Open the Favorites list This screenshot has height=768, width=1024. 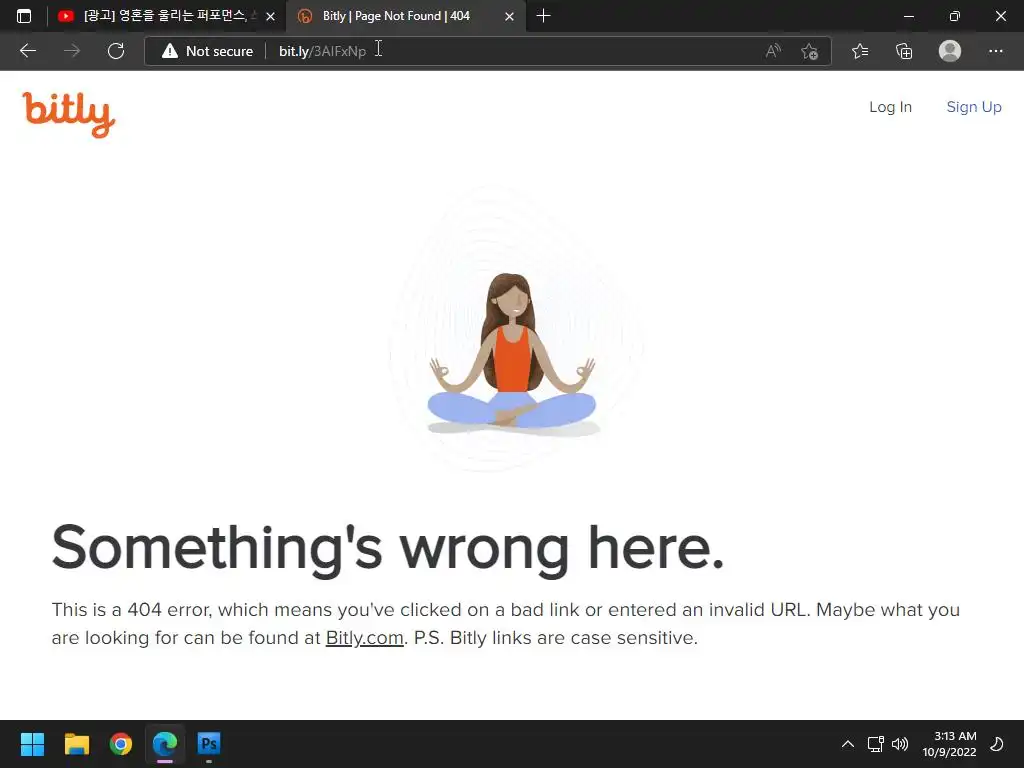click(860, 51)
